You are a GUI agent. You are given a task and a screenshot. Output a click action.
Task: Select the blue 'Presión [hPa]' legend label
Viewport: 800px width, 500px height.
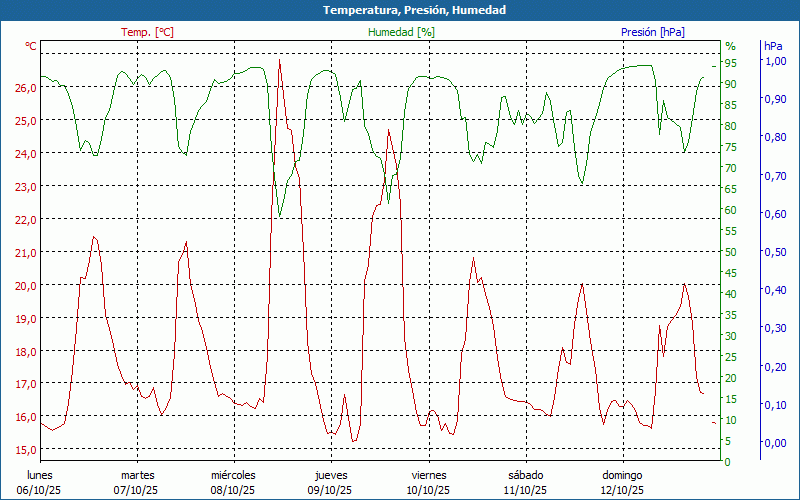point(653,32)
